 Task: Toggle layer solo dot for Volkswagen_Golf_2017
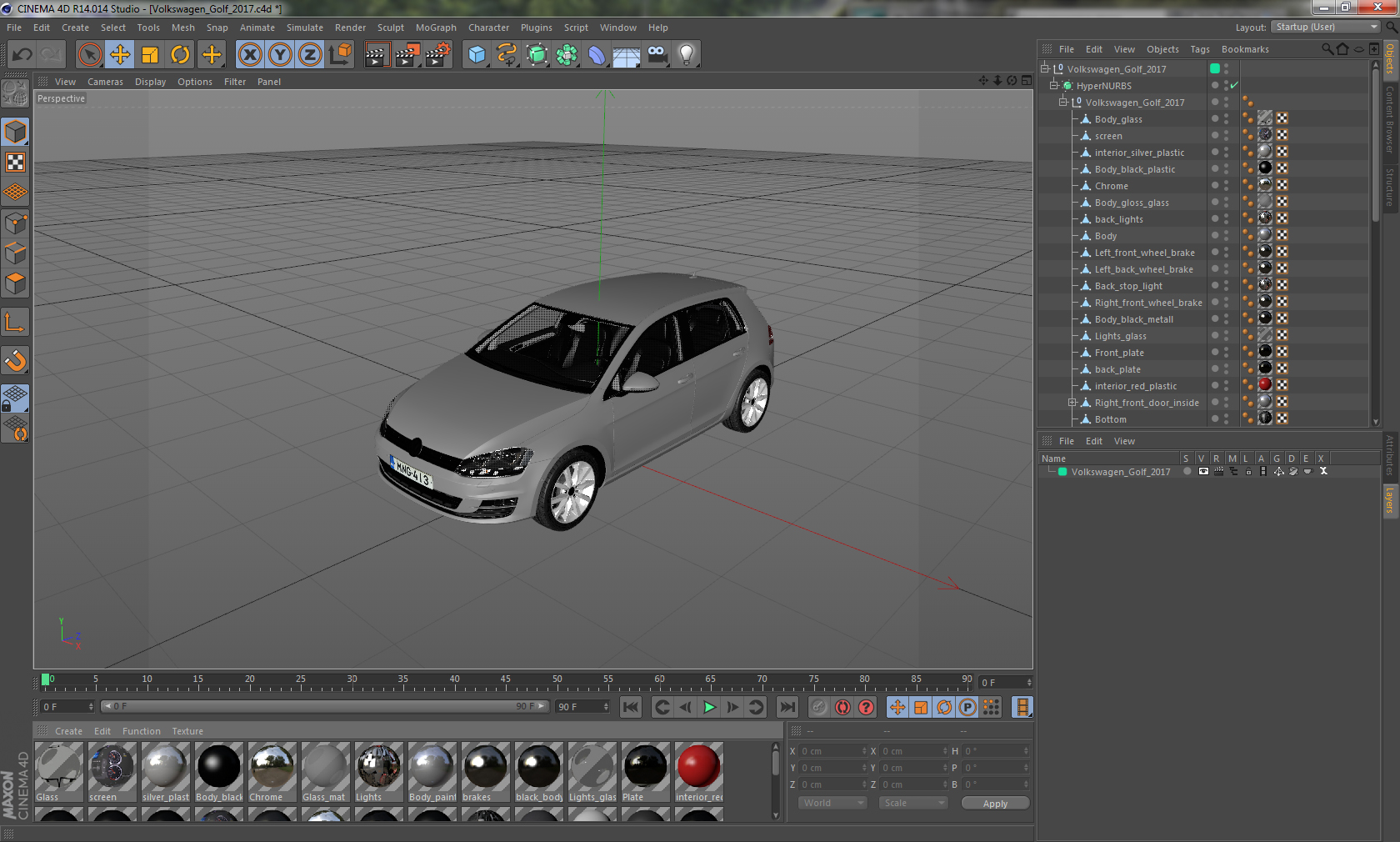(x=1187, y=471)
